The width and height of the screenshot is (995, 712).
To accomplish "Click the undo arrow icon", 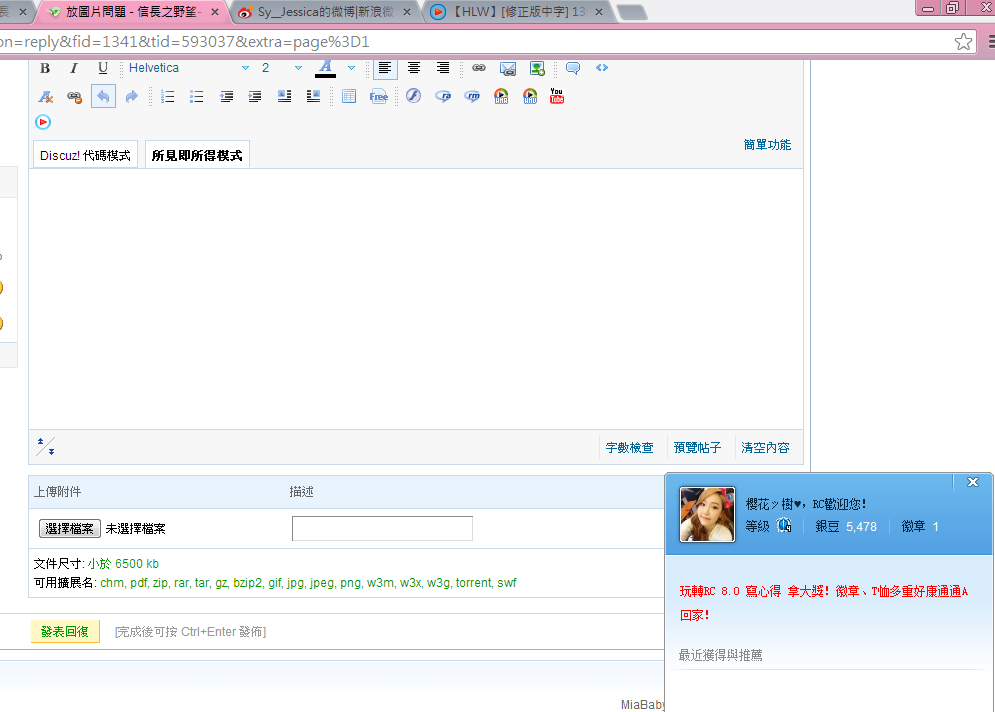I will point(103,96).
